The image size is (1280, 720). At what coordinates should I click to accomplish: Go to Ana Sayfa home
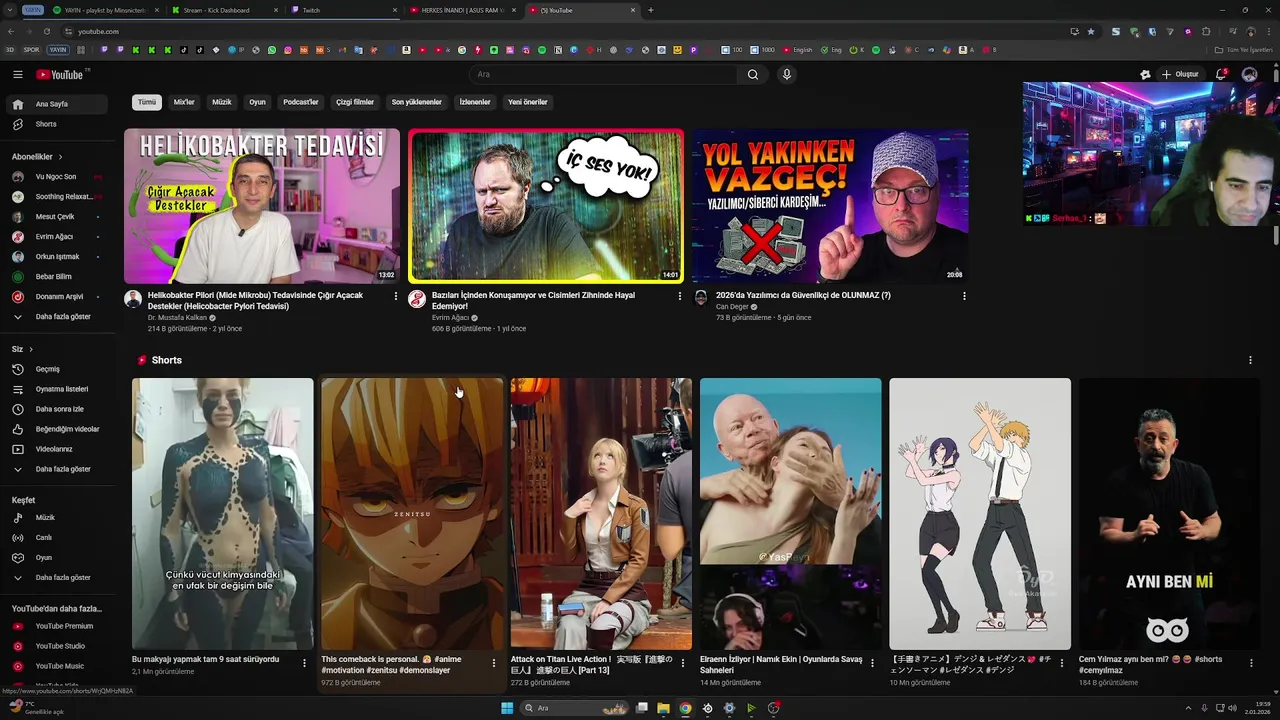tap(55, 104)
